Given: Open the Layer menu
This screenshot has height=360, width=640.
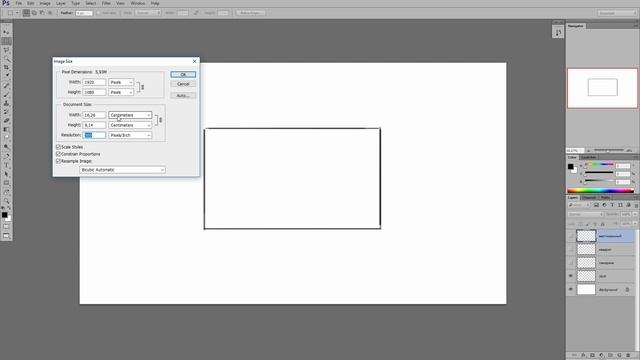Looking at the screenshot, I should tap(61, 3).
